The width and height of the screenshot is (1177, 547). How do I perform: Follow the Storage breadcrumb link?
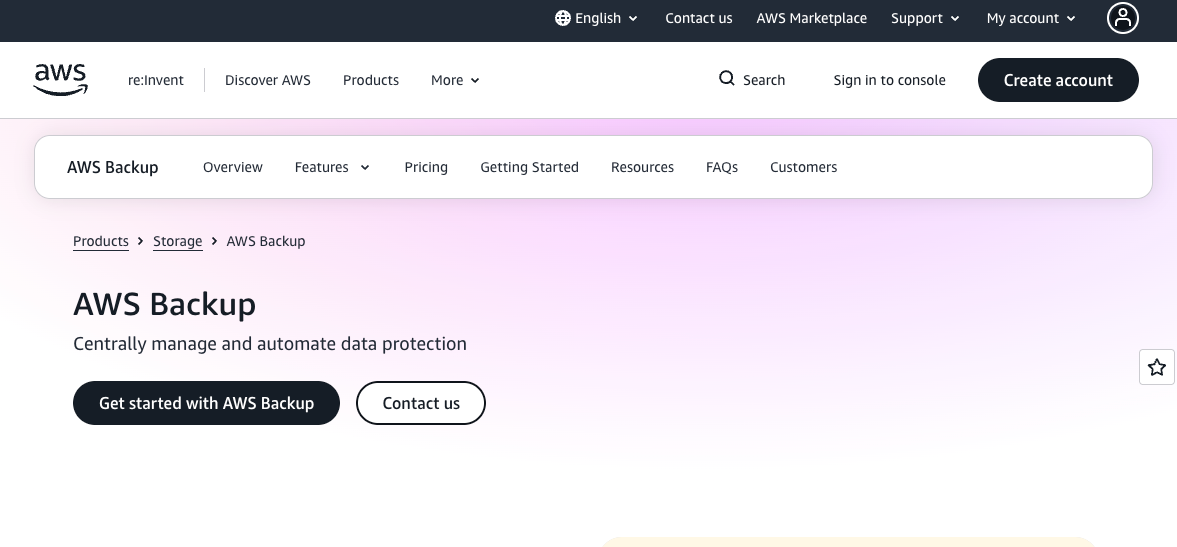point(177,241)
